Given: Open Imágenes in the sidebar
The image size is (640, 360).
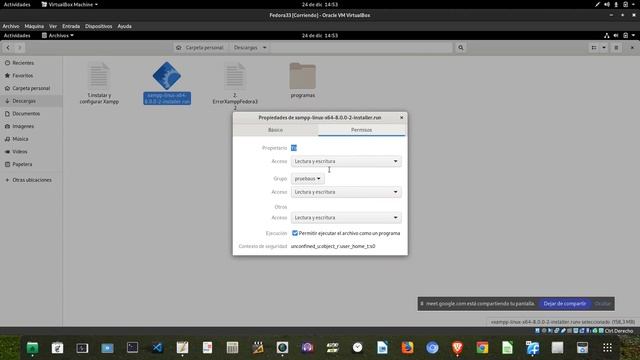Looking at the screenshot, I should click(x=23, y=126).
